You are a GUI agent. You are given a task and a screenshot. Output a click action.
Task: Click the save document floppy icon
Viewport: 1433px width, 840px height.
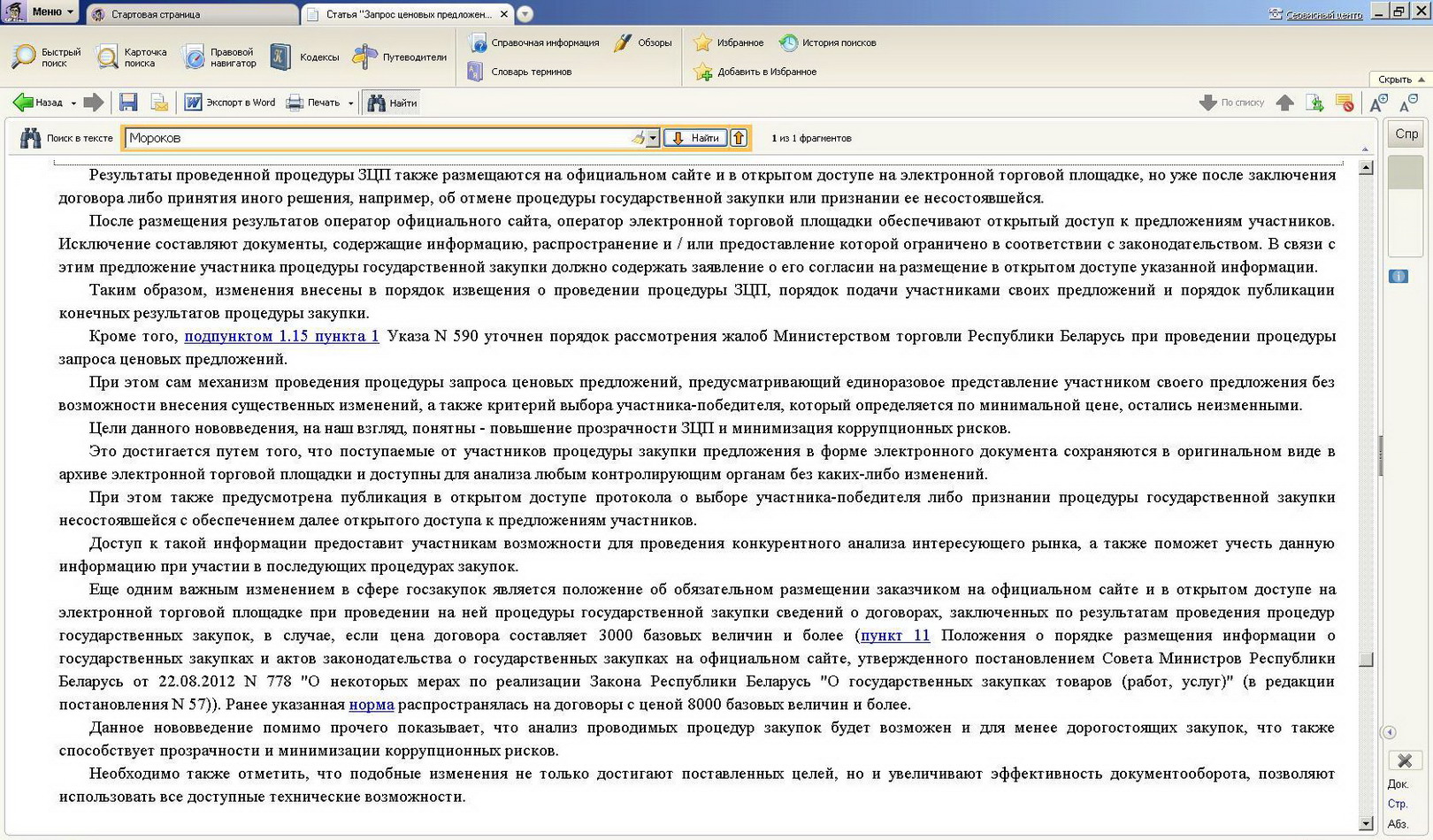(128, 103)
